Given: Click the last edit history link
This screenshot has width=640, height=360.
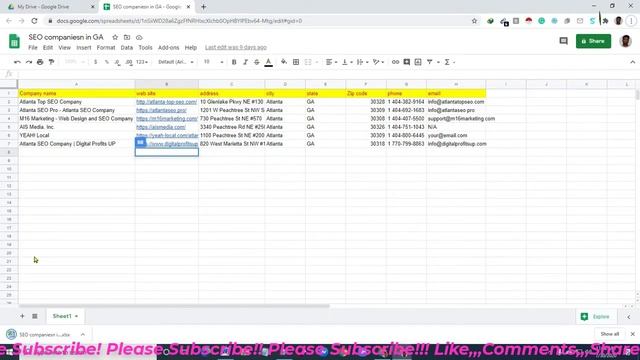Looking at the screenshot, I should click(x=236, y=48).
